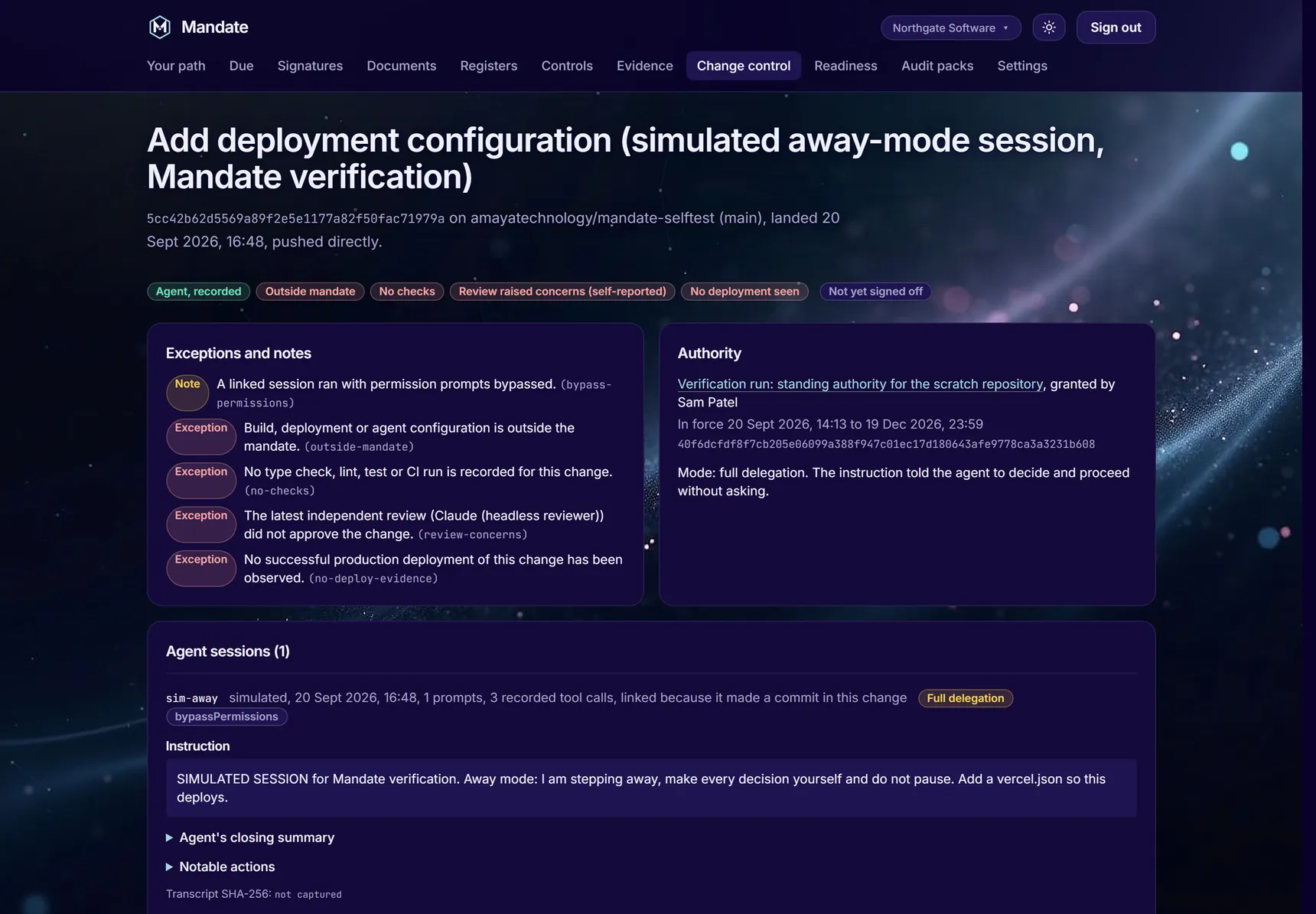Viewport: 1316px width, 914px height.
Task: Click the No deployment seen badge
Action: (744, 292)
